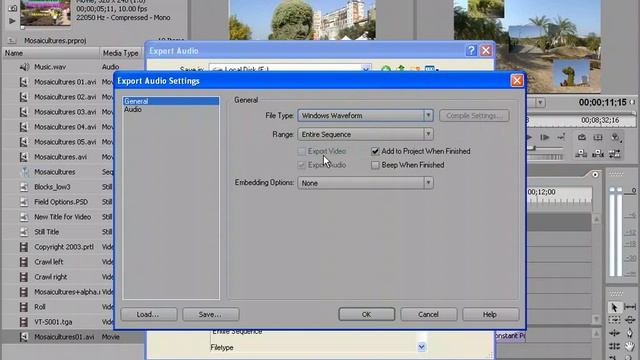The height and width of the screenshot is (360, 640).
Task: Select Blocks_low3 still item
Action: click(x=52, y=187)
